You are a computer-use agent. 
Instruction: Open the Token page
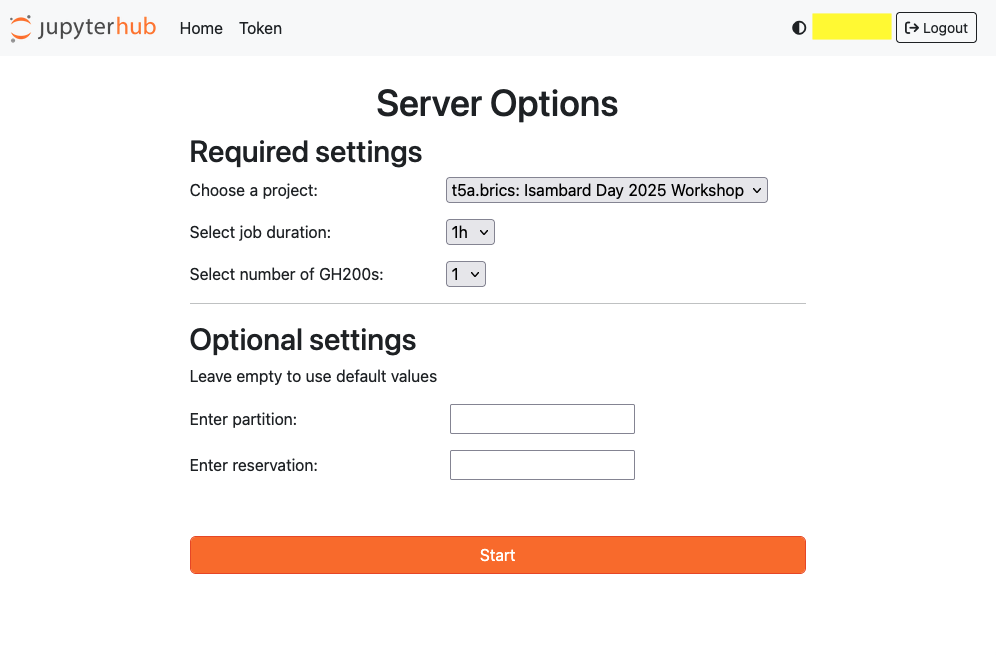[260, 28]
